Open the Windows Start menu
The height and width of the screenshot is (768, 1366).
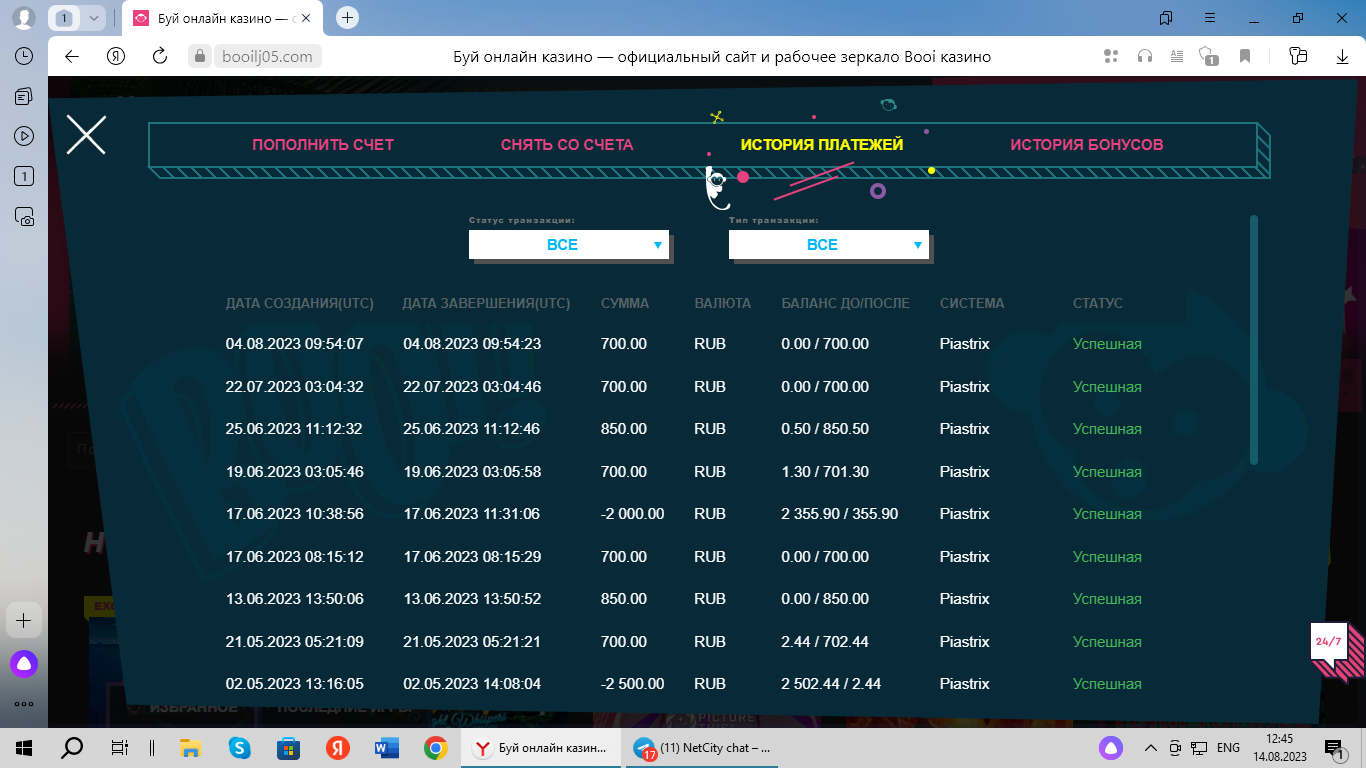point(24,748)
